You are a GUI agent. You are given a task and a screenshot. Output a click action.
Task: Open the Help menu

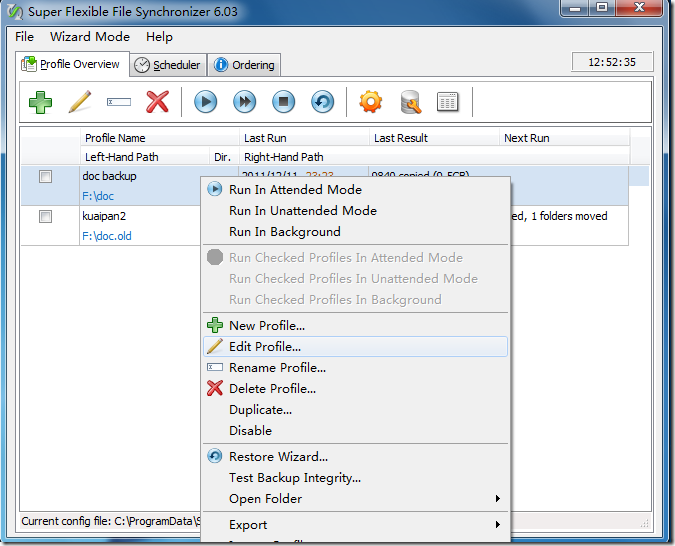159,37
